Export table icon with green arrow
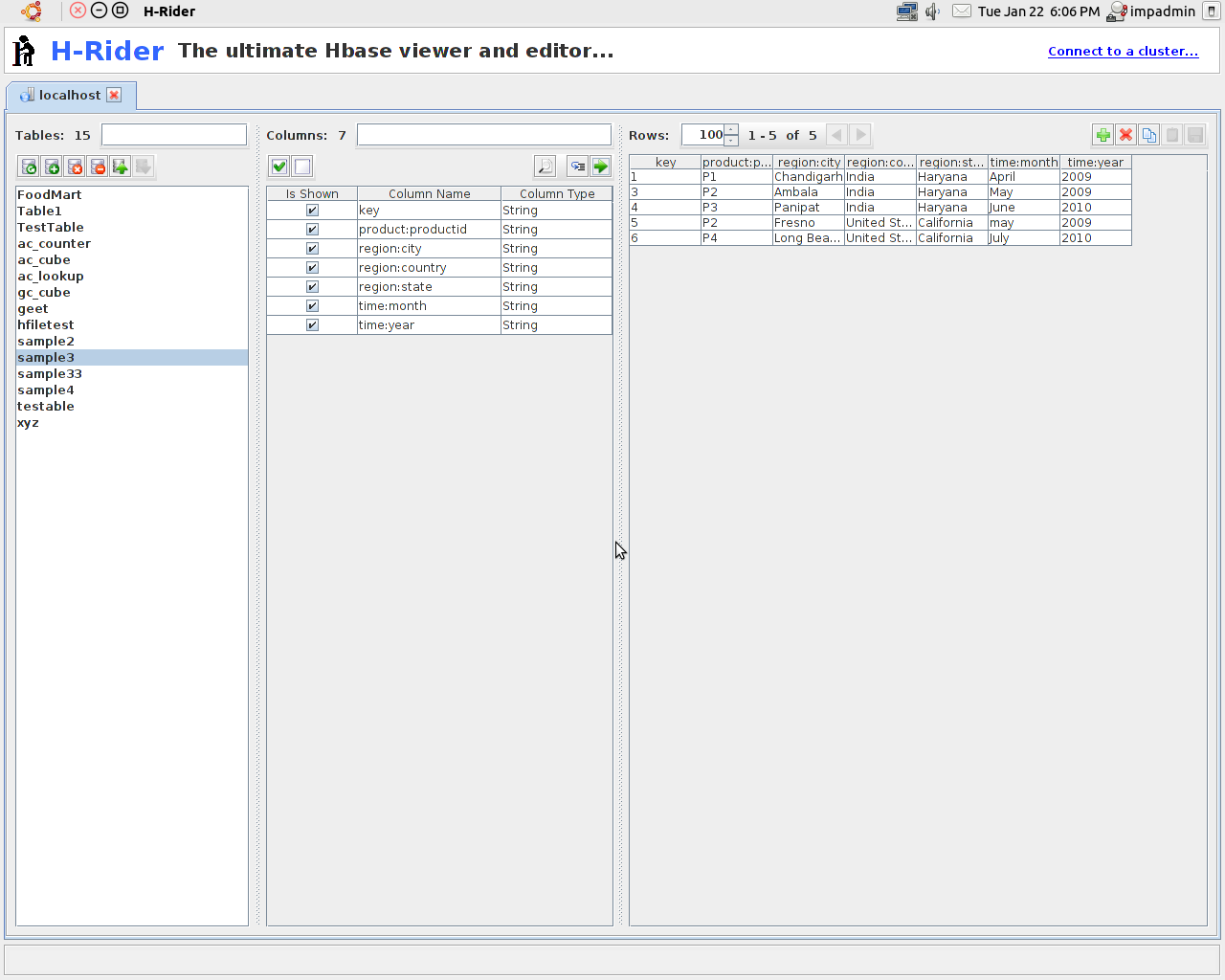Screen dimensions: 1225x980 click(121, 167)
